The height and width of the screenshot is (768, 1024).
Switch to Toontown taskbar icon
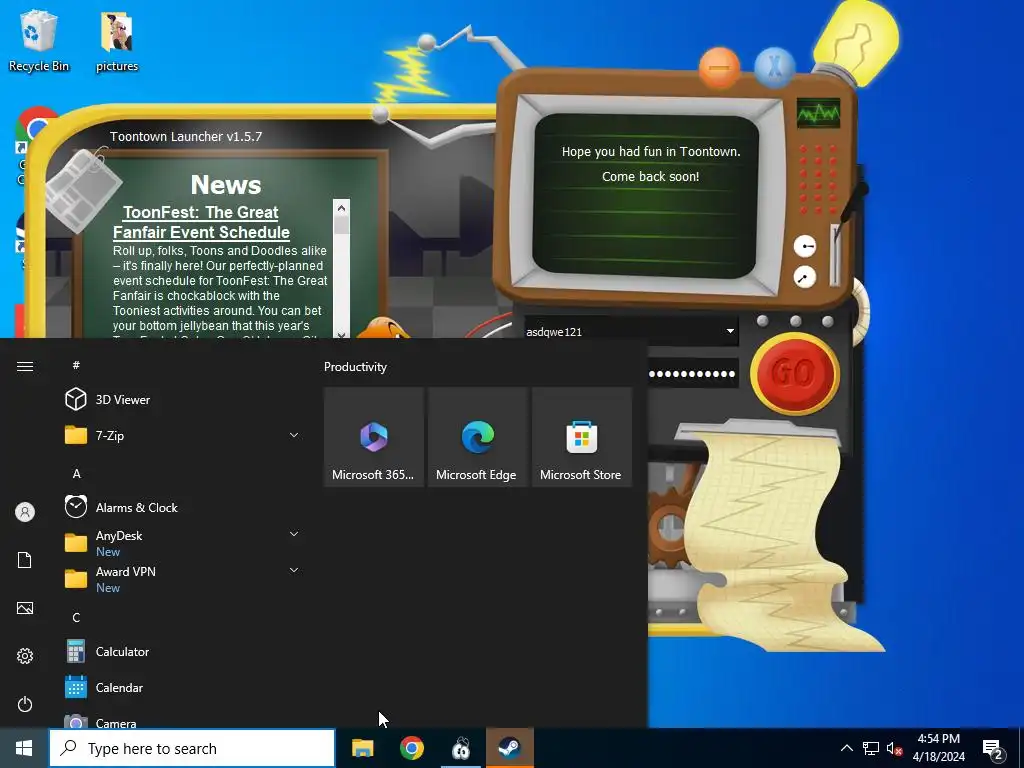460,748
